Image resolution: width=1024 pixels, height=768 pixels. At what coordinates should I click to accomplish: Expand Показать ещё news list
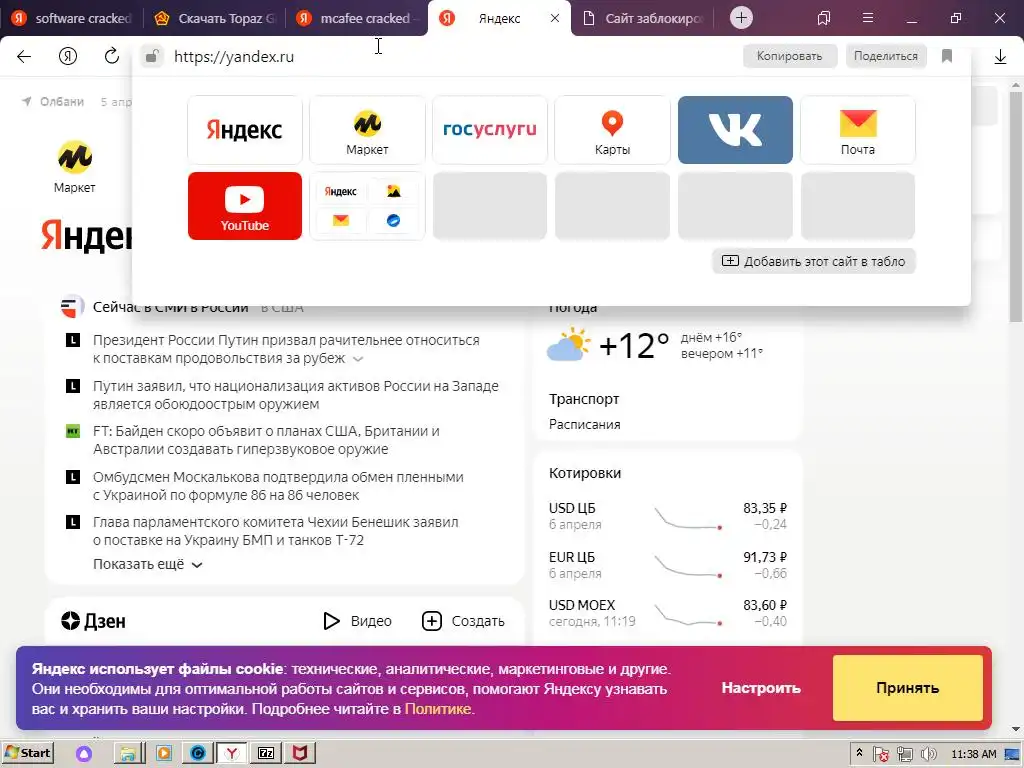148,564
